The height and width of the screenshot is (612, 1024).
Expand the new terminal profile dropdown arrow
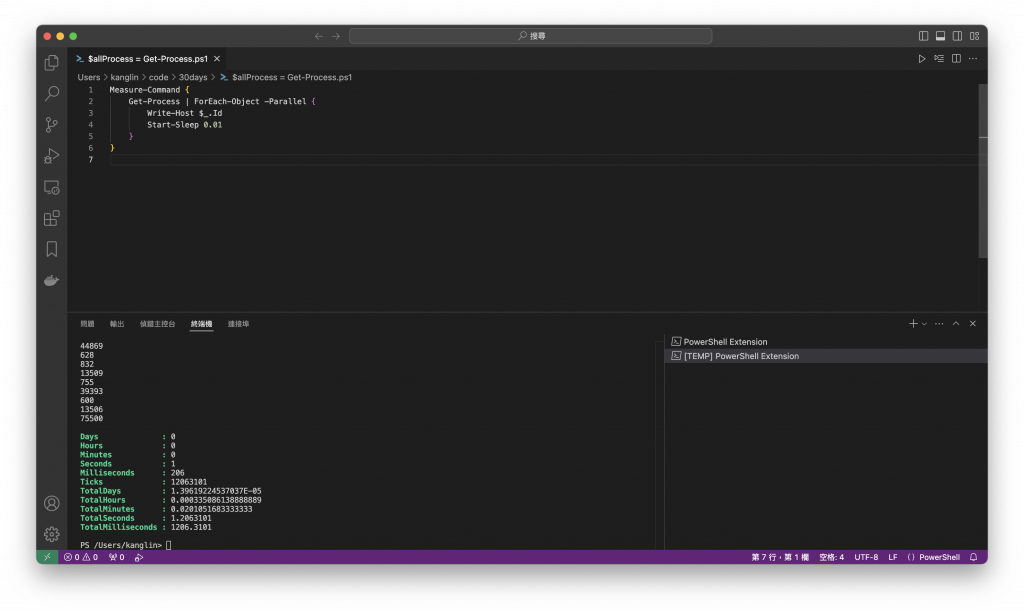point(924,324)
